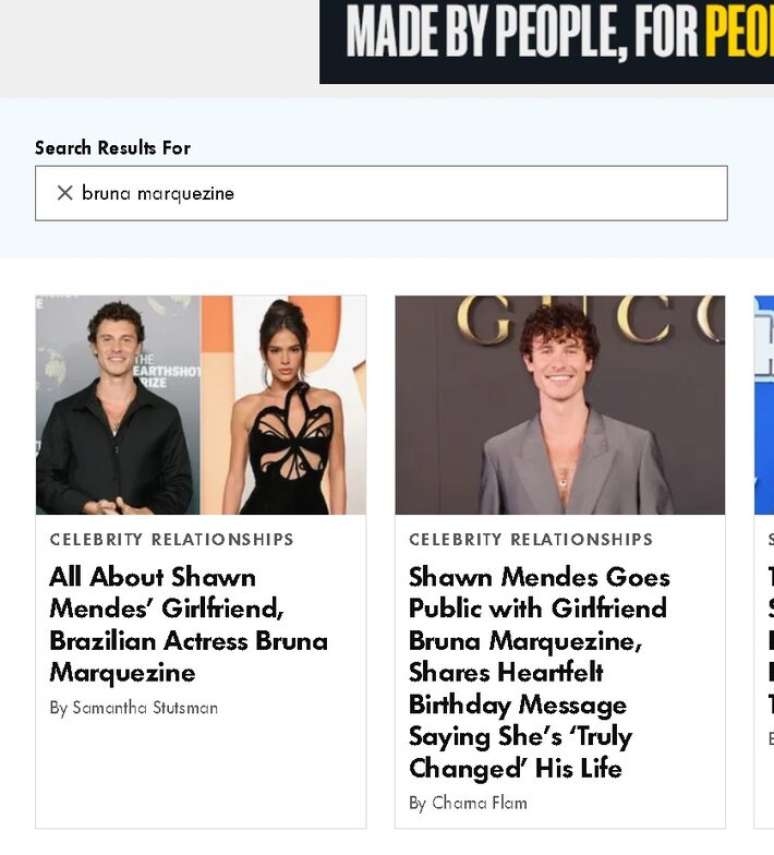Click the 'Search Results For' label

pos(113,148)
